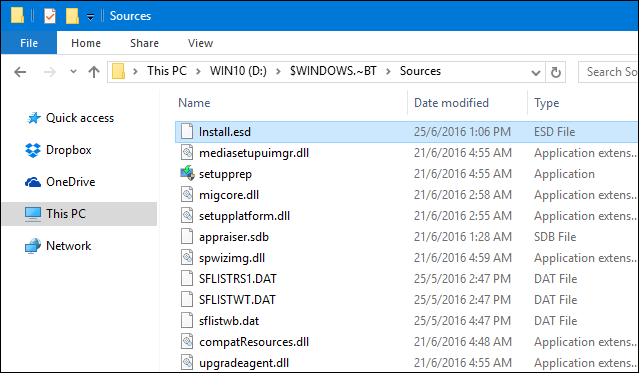639x373 pixels.
Task: Expand the chevron before This PC in the address bar
Action: click(x=135, y=72)
